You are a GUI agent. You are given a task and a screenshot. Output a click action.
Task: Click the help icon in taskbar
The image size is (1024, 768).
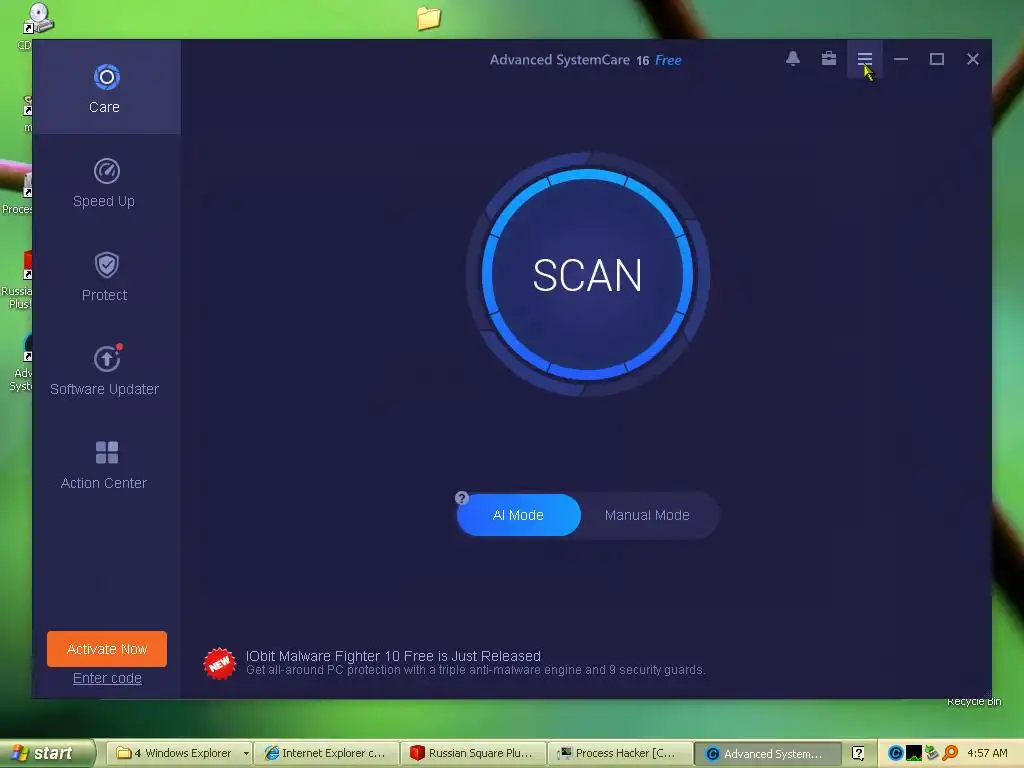click(858, 753)
